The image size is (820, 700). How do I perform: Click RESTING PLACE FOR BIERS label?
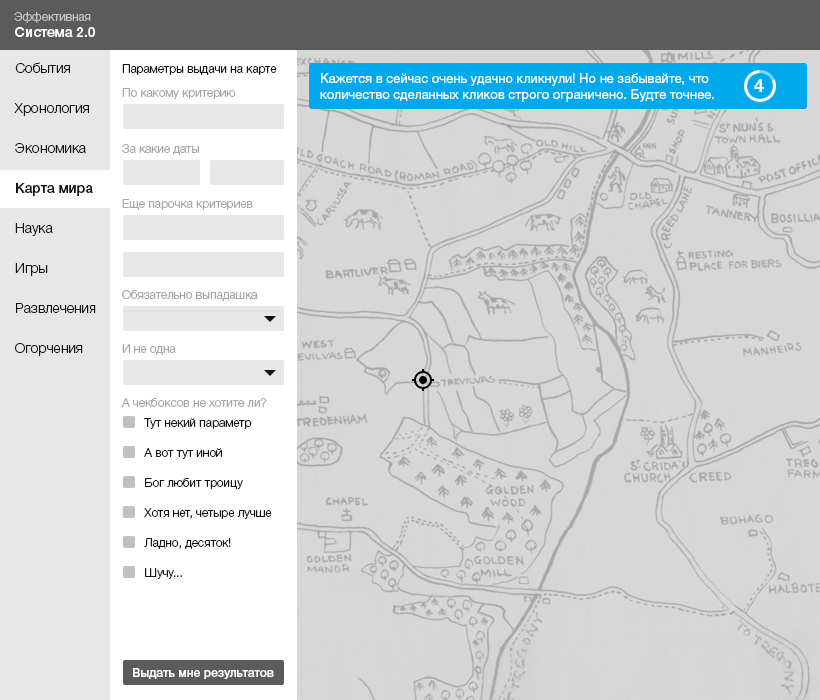click(734, 260)
